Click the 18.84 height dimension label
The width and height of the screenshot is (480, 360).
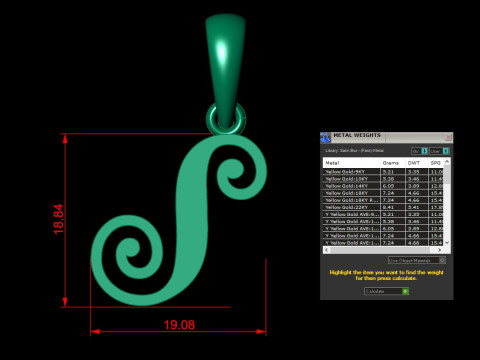58,219
